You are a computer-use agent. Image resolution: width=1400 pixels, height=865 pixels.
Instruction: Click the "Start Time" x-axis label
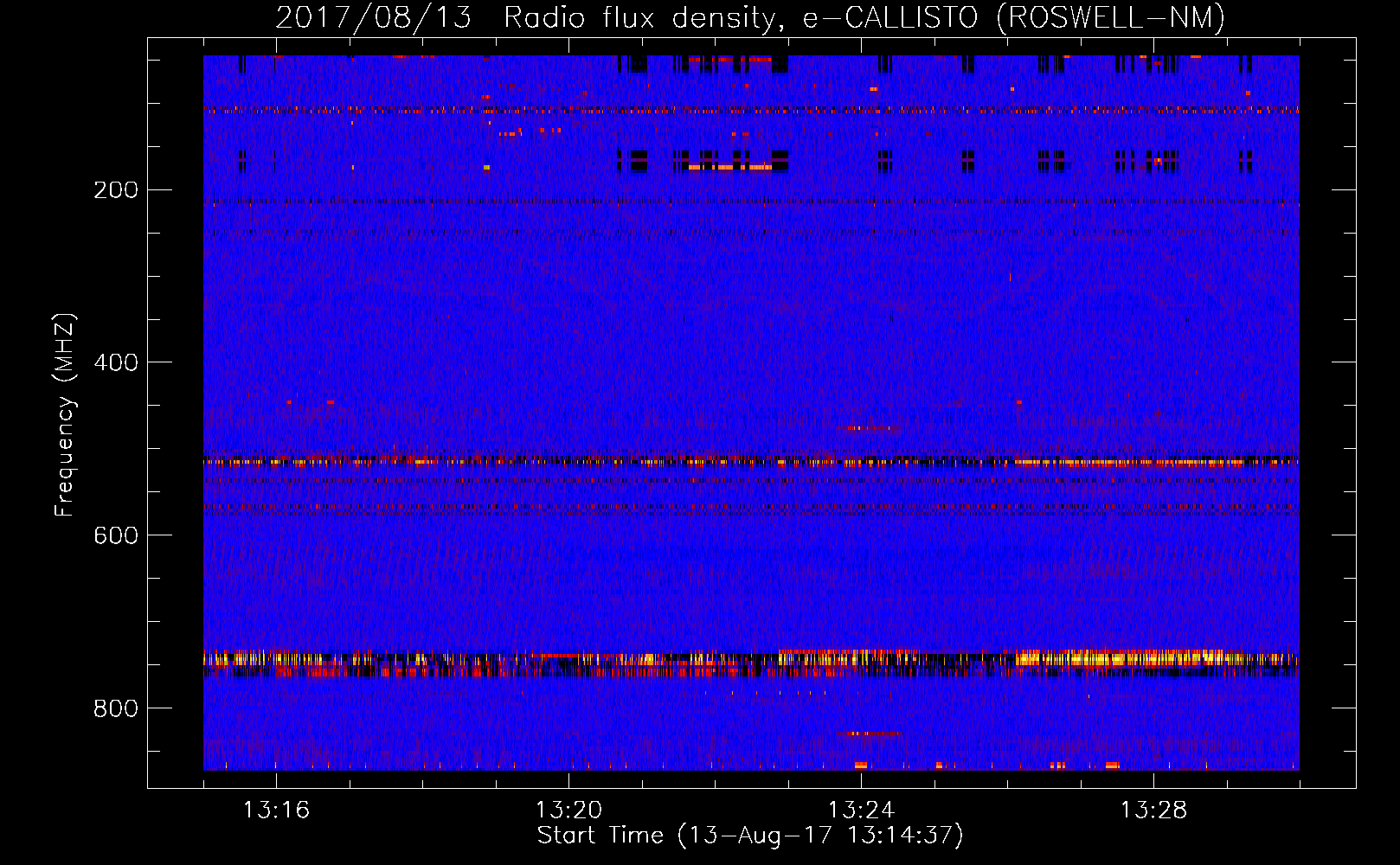coord(750,836)
